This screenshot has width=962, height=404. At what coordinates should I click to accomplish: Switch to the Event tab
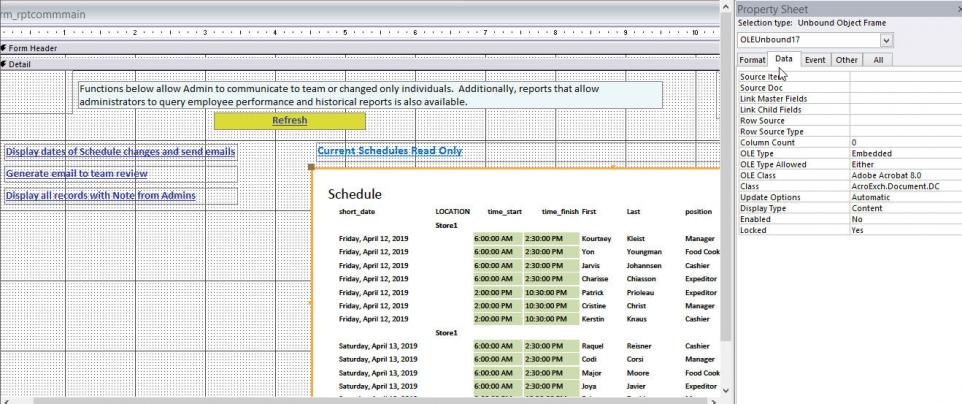pos(815,60)
